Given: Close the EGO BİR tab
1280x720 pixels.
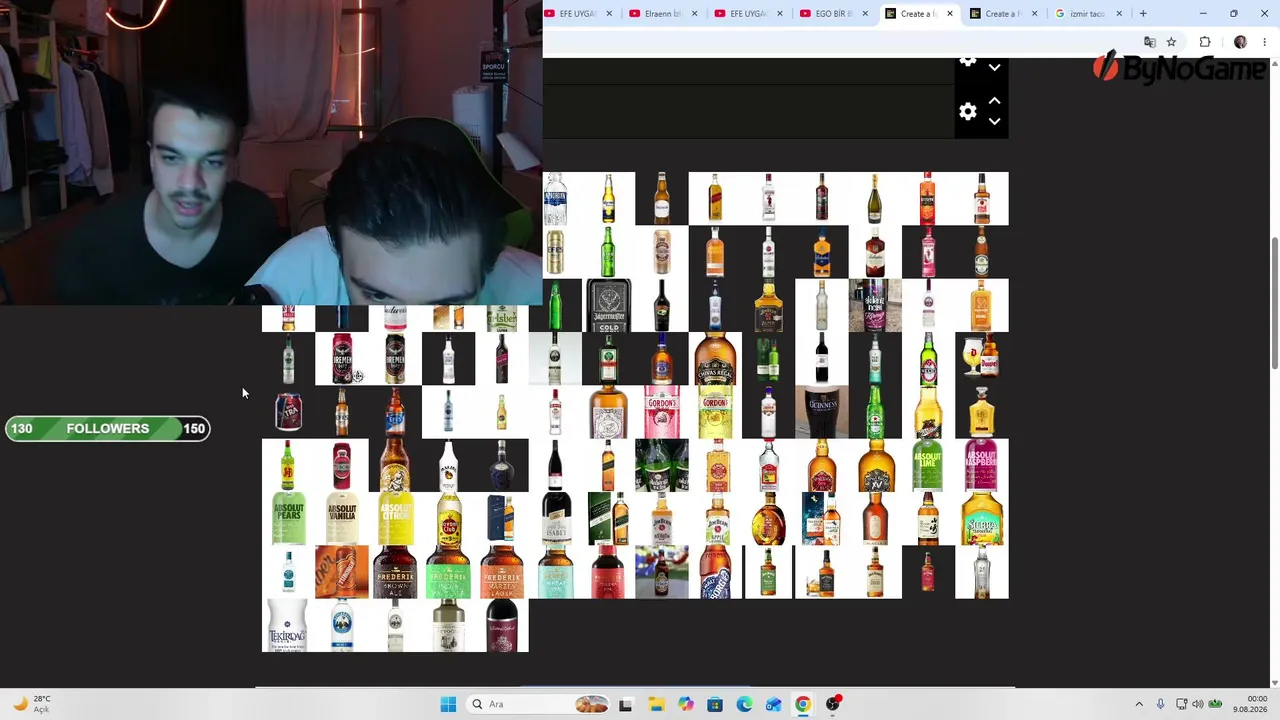Looking at the screenshot, I should pyautogui.click(x=865, y=14).
